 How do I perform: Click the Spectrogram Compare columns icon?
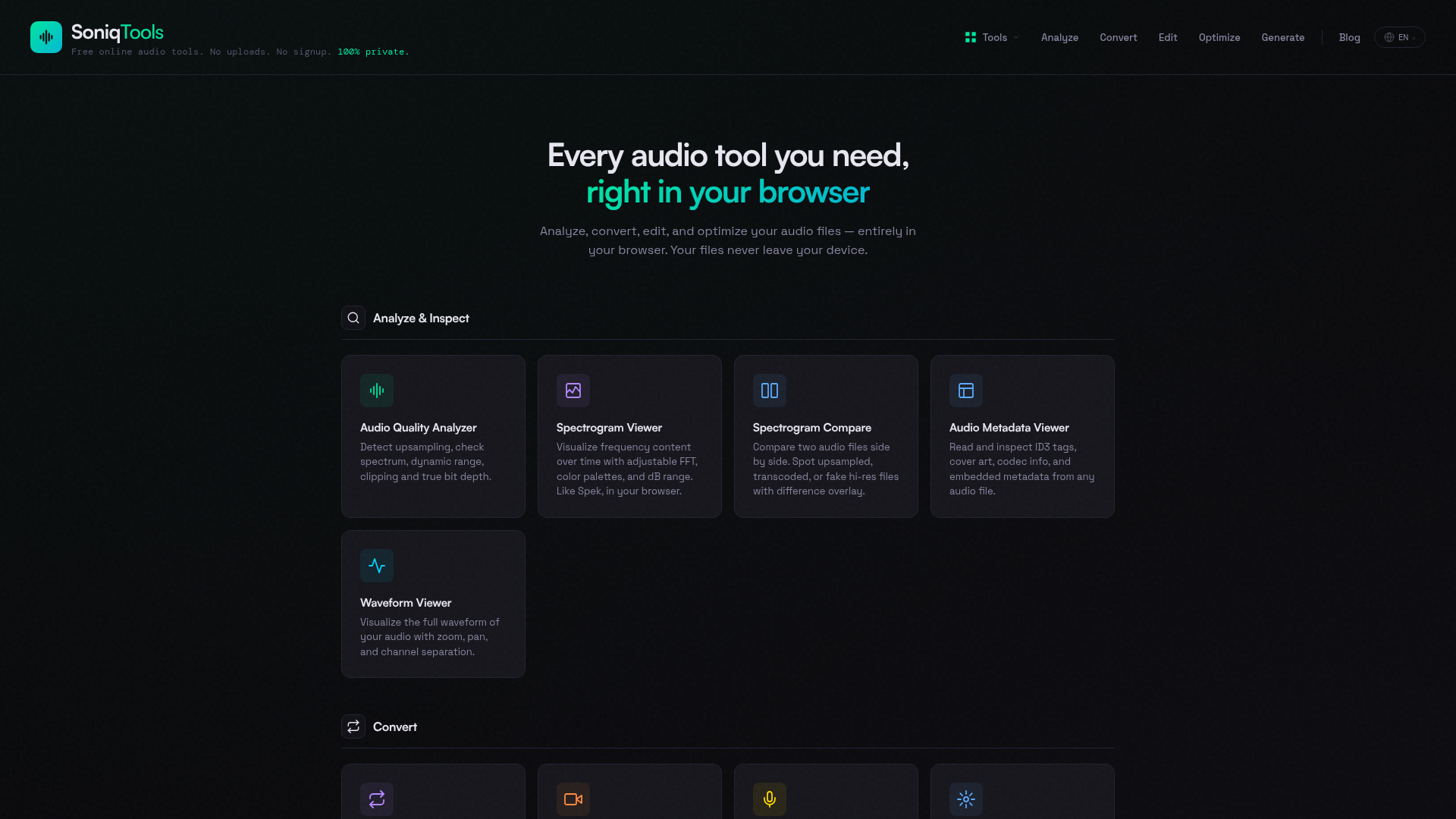(x=770, y=391)
